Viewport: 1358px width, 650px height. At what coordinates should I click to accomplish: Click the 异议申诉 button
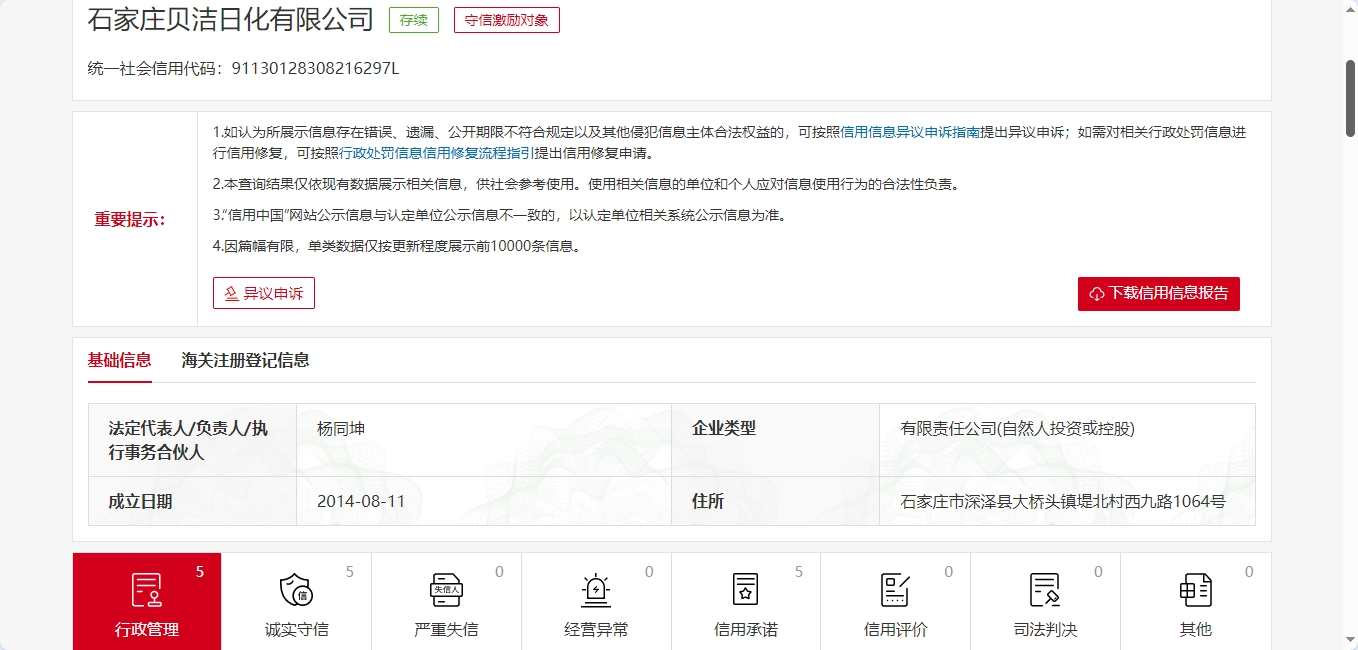(x=264, y=293)
